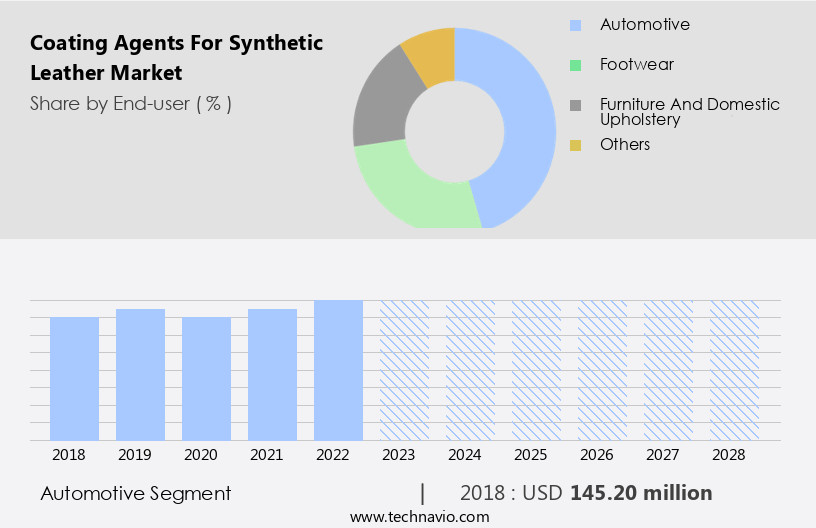Select the Others legend label
This screenshot has height=528, width=816.
624,145
